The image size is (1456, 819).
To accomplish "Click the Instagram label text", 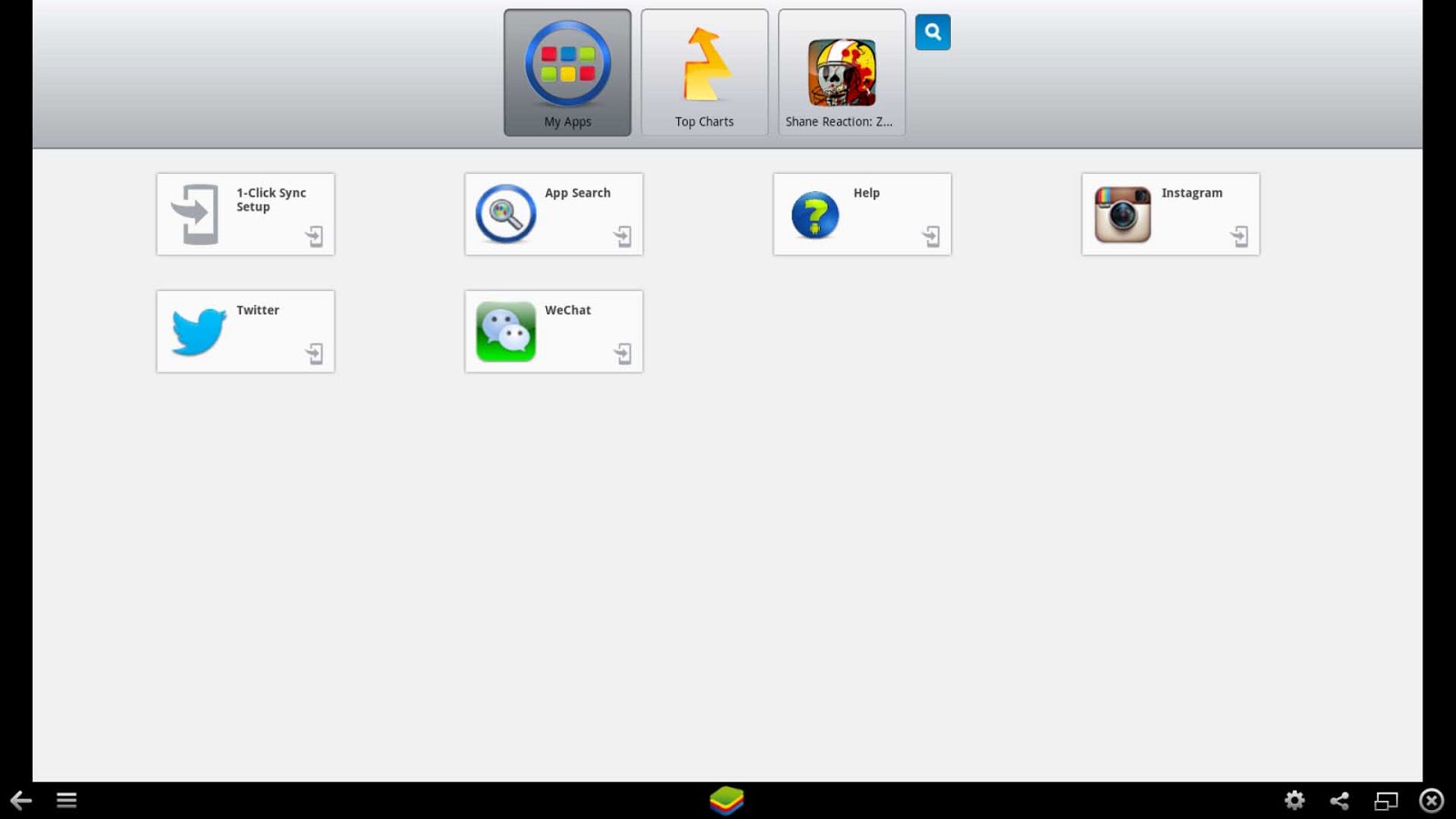I will point(1192,193).
